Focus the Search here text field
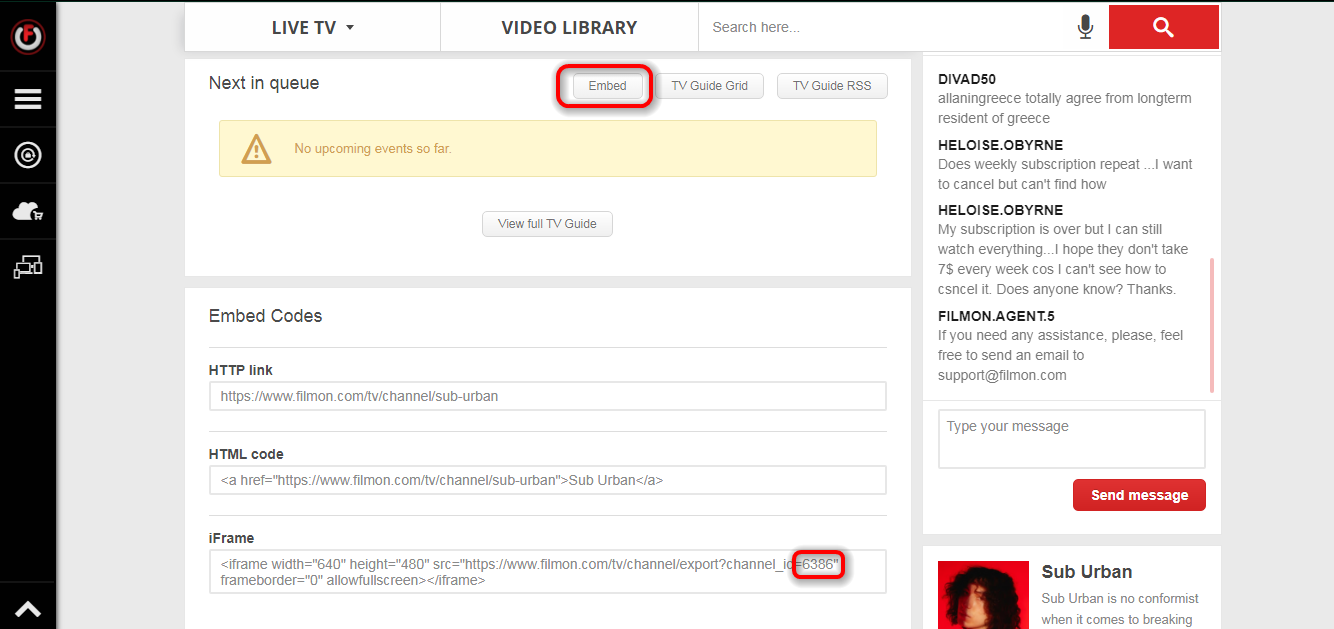 tap(885, 28)
